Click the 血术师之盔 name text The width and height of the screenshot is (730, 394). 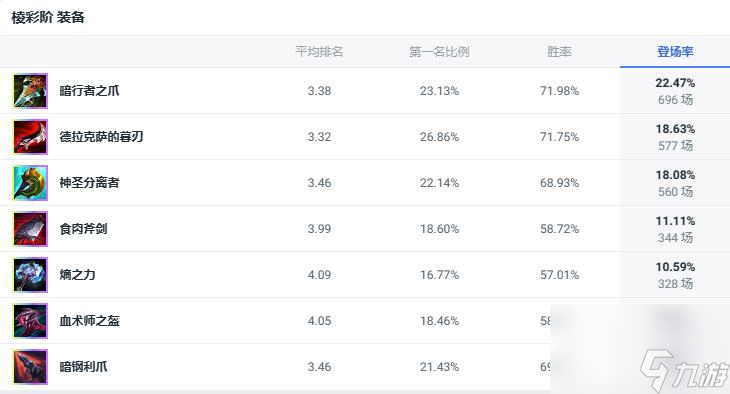pyautogui.click(x=89, y=320)
